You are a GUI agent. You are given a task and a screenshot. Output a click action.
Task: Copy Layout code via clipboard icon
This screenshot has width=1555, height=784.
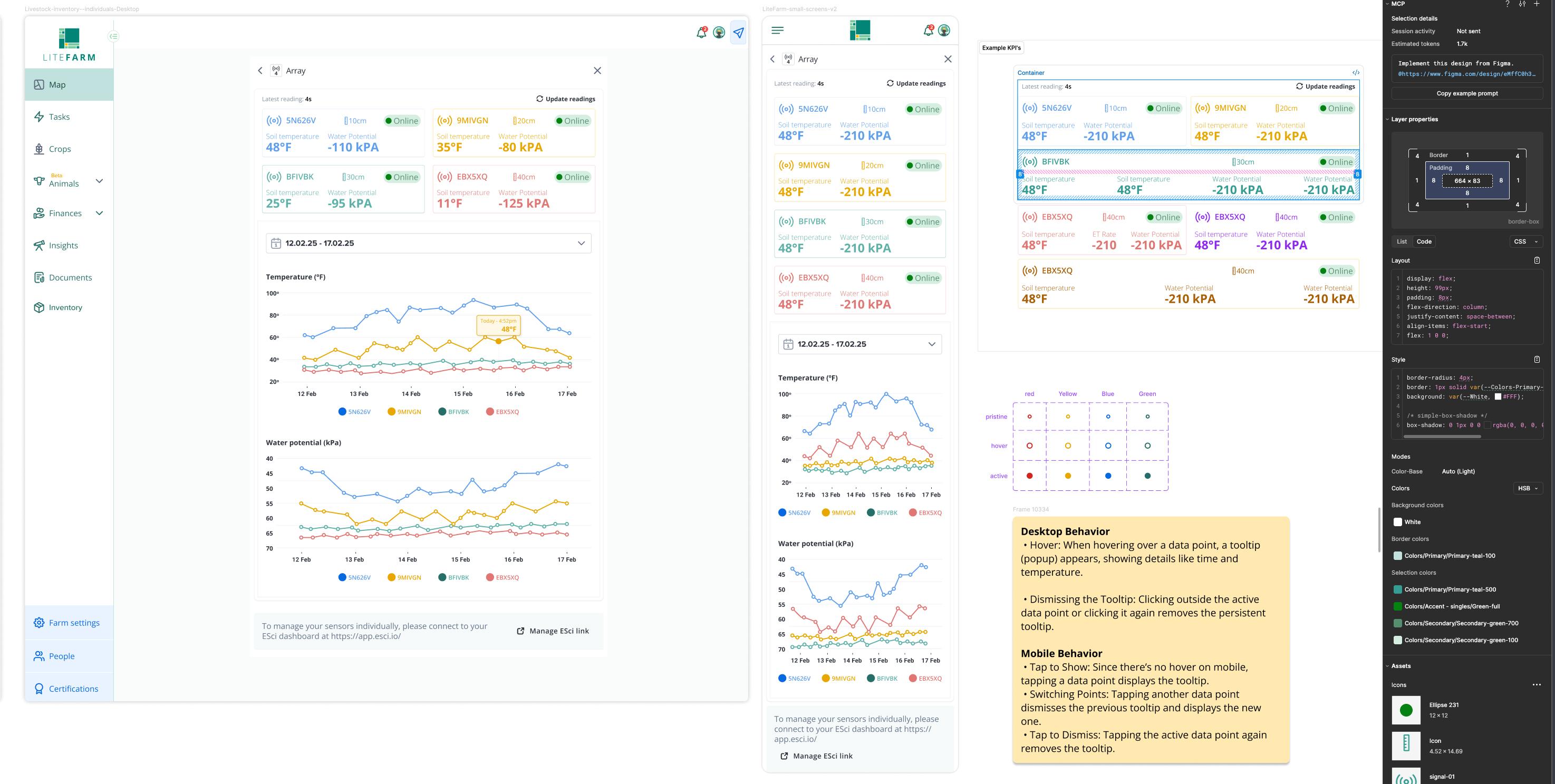tap(1537, 261)
